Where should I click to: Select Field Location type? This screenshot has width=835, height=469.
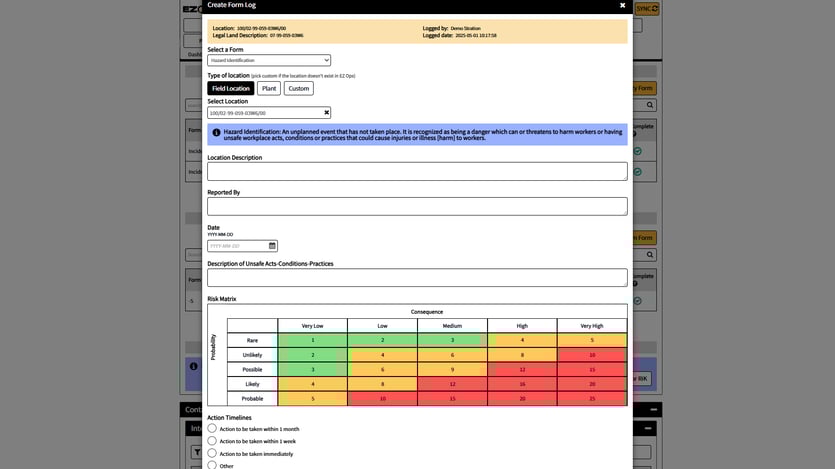click(230, 88)
